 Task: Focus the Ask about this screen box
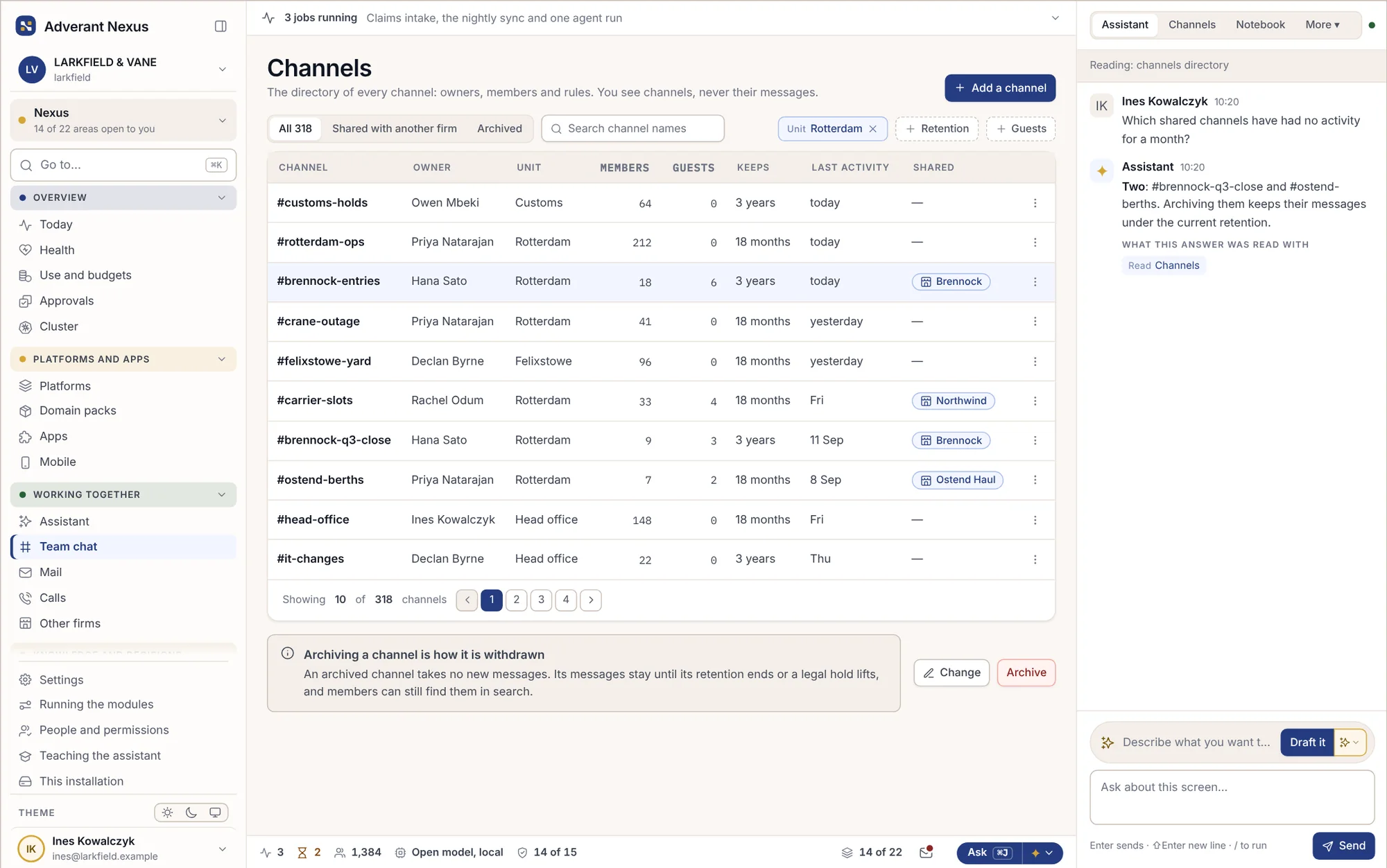point(1232,797)
